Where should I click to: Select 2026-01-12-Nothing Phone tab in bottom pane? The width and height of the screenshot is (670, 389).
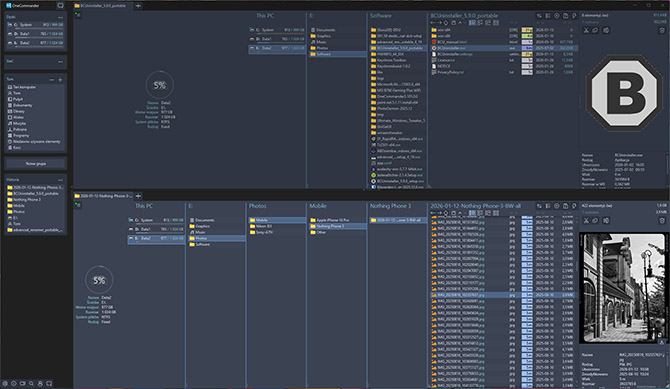pyautogui.click(x=103, y=196)
